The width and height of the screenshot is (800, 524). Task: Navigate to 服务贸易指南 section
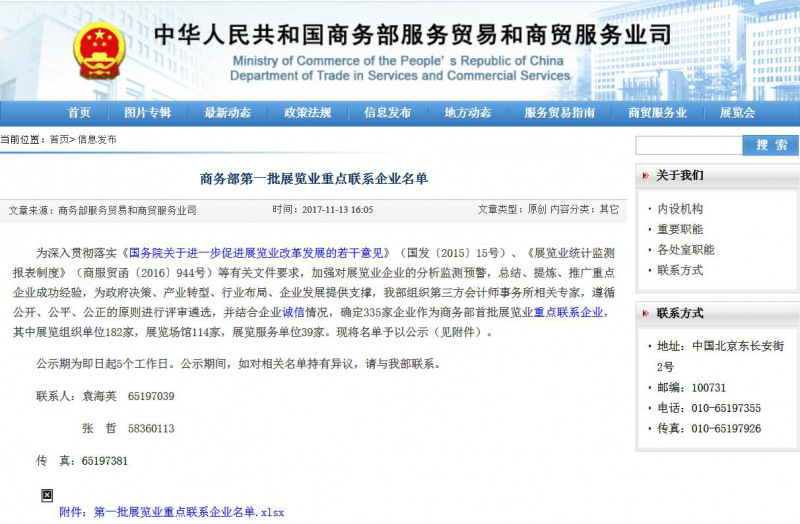click(559, 113)
